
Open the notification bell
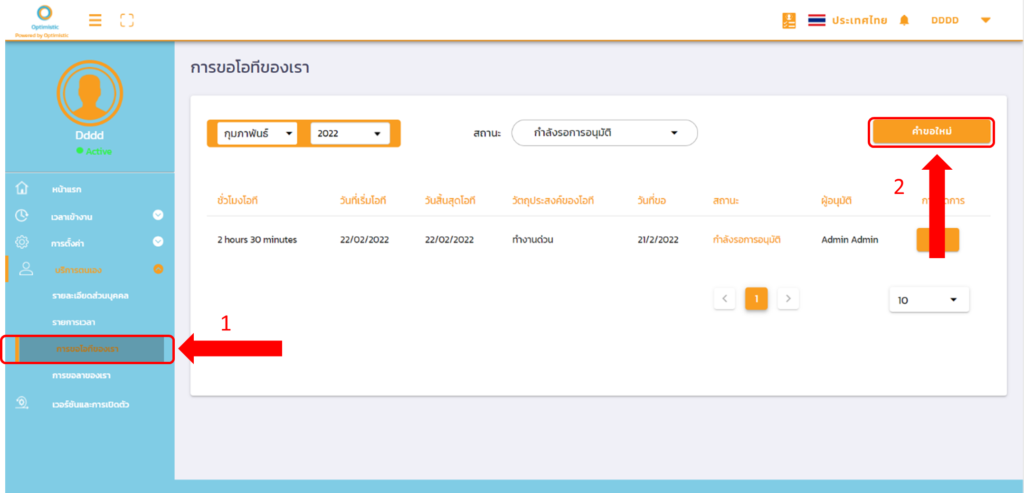click(x=904, y=20)
